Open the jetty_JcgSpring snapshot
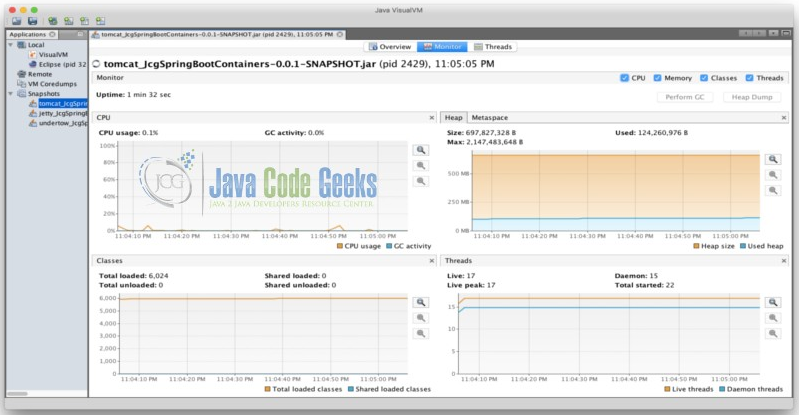Image resolution: width=799 pixels, height=415 pixels. coord(58,114)
